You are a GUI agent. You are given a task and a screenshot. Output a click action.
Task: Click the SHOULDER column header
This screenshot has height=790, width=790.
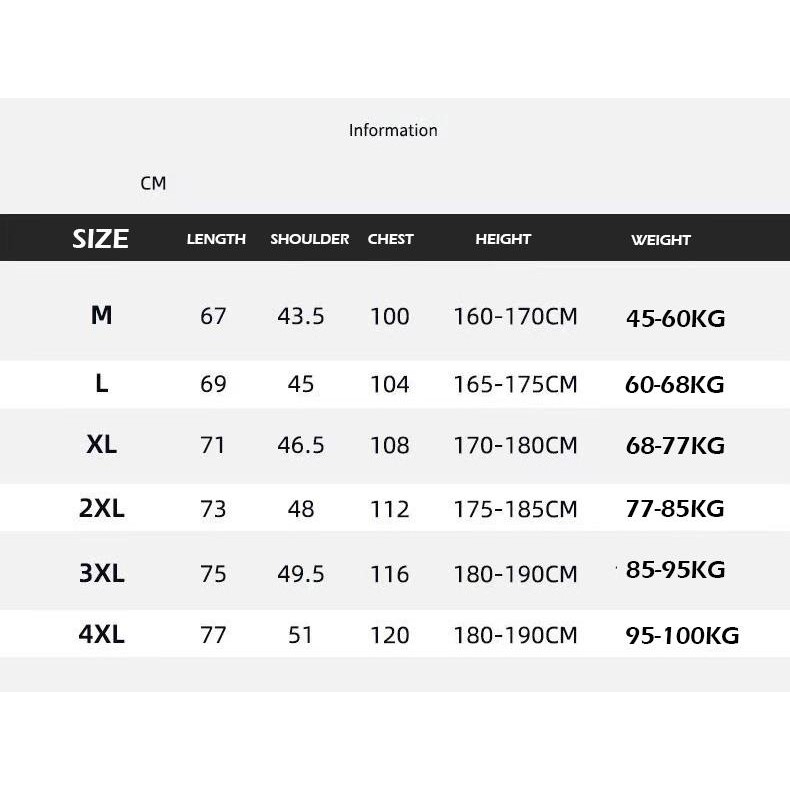click(309, 239)
